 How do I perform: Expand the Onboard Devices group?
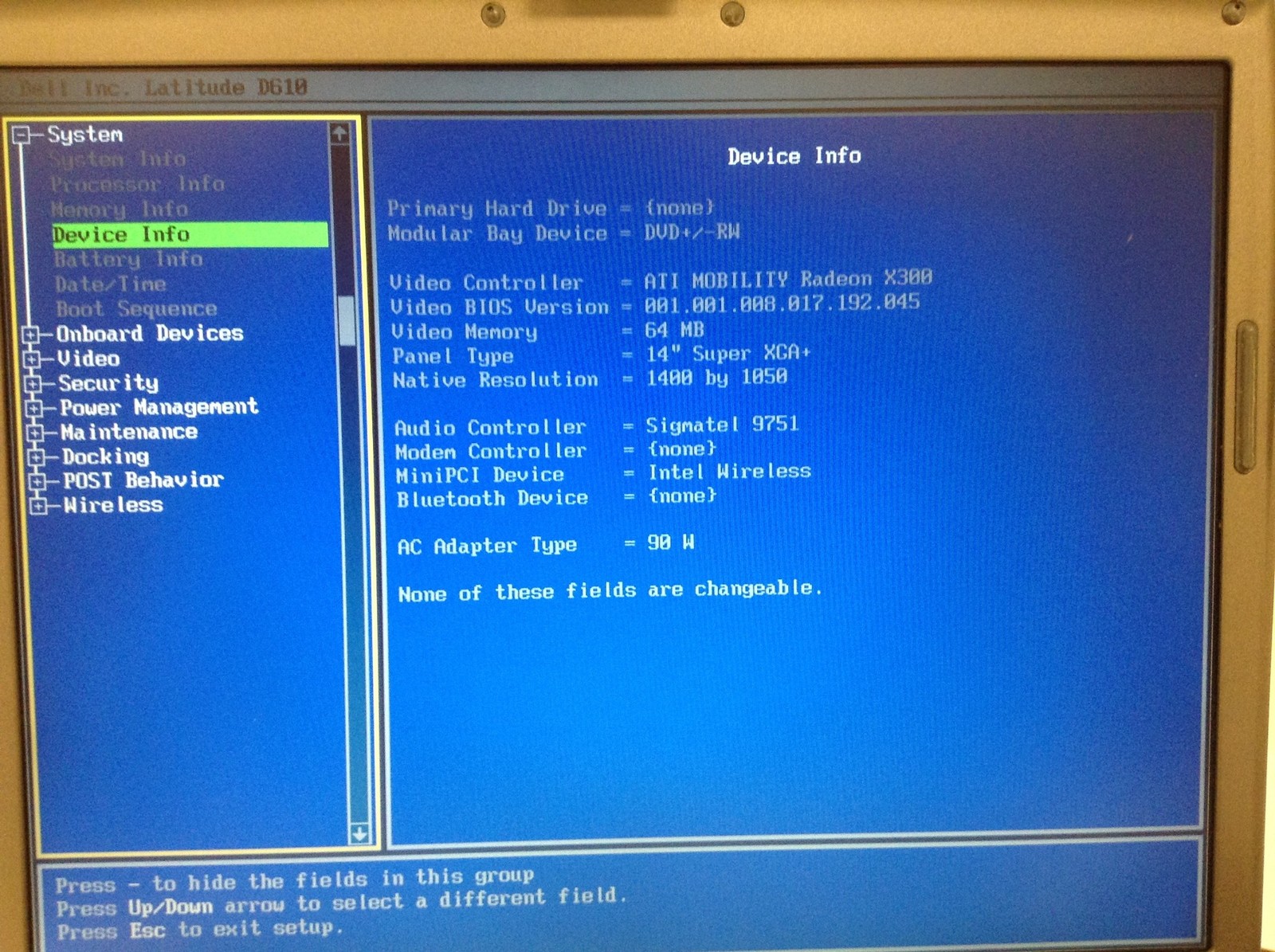[x=31, y=335]
